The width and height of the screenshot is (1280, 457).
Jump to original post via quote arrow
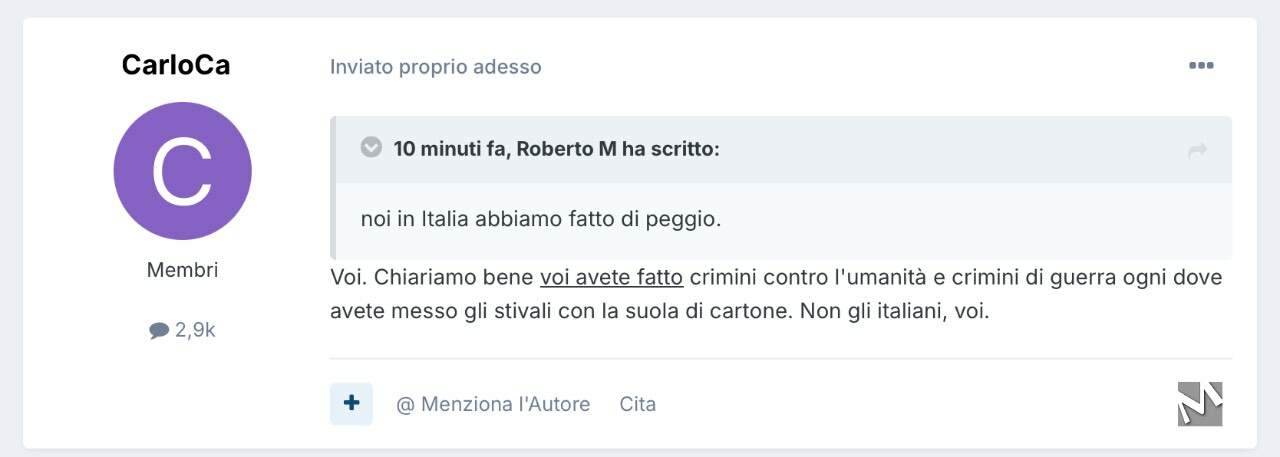point(1197,151)
